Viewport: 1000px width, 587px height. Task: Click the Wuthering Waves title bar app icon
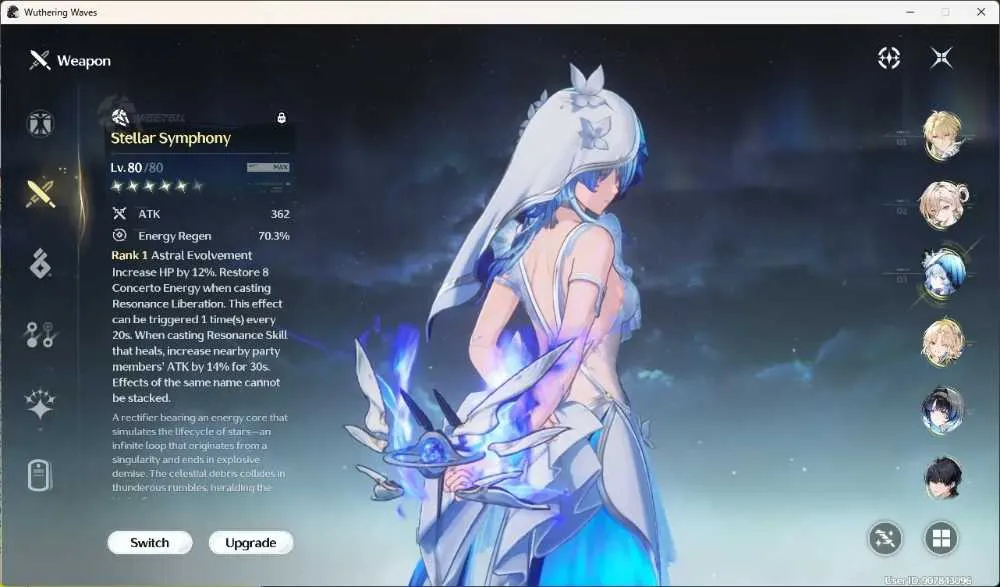click(x=13, y=12)
